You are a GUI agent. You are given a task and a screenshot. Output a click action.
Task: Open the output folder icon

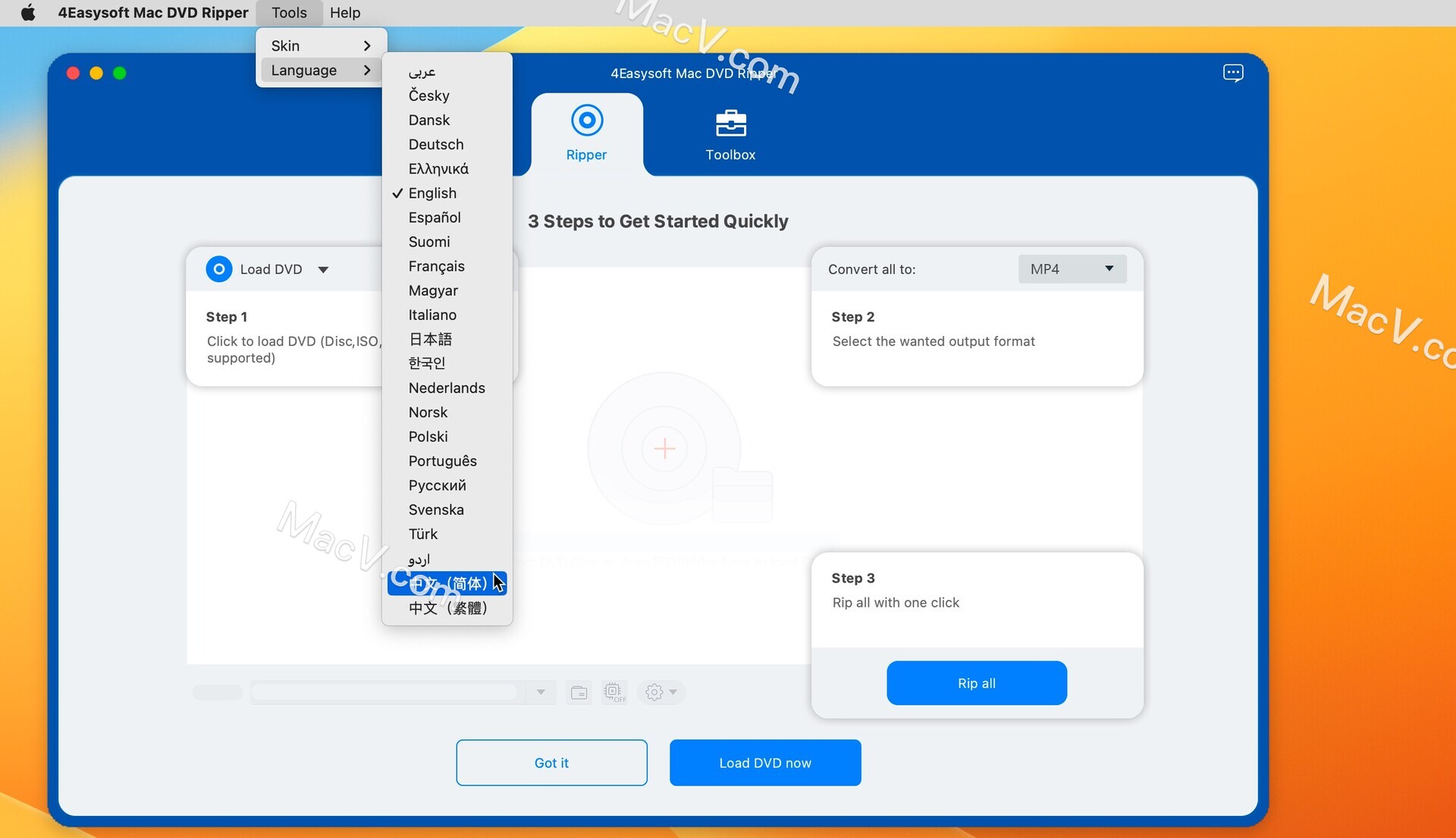(579, 692)
